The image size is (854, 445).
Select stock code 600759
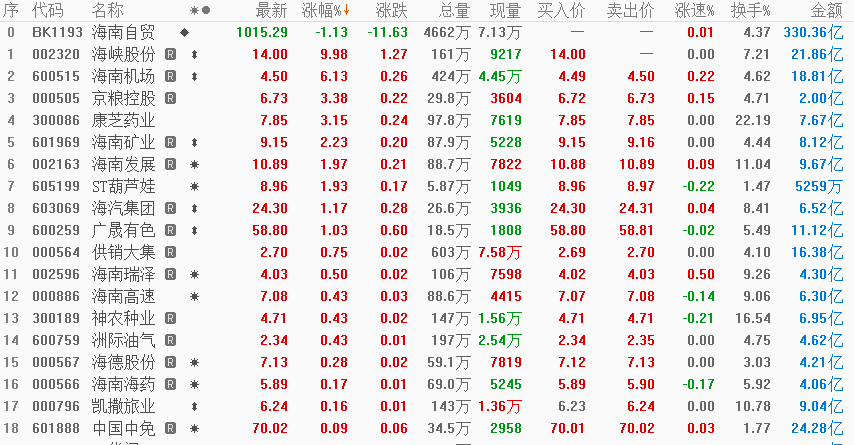point(56,340)
